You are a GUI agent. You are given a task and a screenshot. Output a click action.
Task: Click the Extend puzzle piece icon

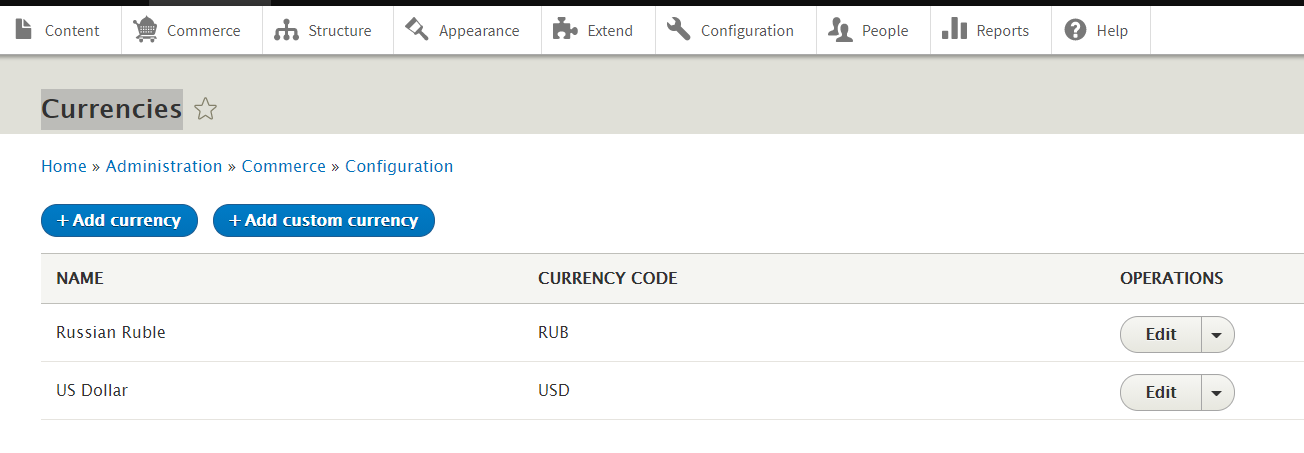pos(565,30)
